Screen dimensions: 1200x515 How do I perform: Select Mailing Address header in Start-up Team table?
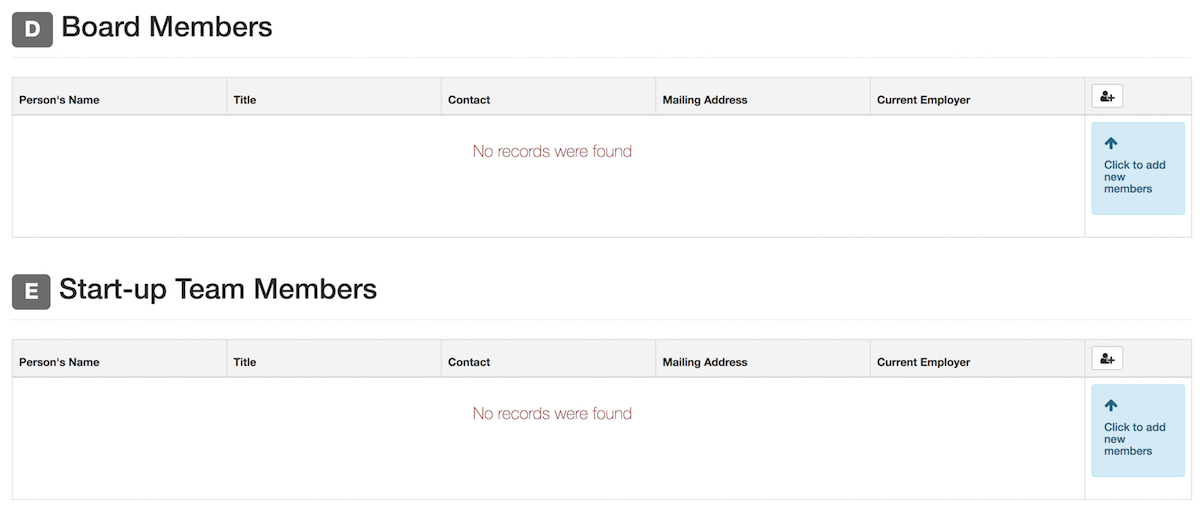point(705,362)
